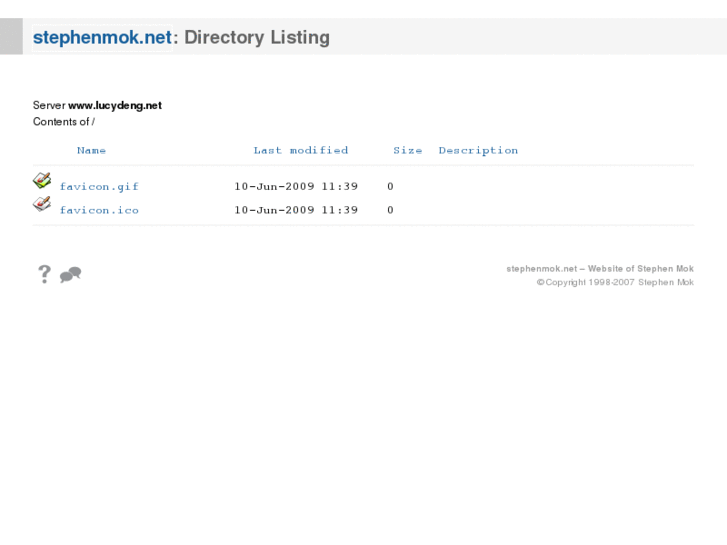This screenshot has height=545, width=727.
Task: Click the question mark help icon
Action: tap(44, 274)
